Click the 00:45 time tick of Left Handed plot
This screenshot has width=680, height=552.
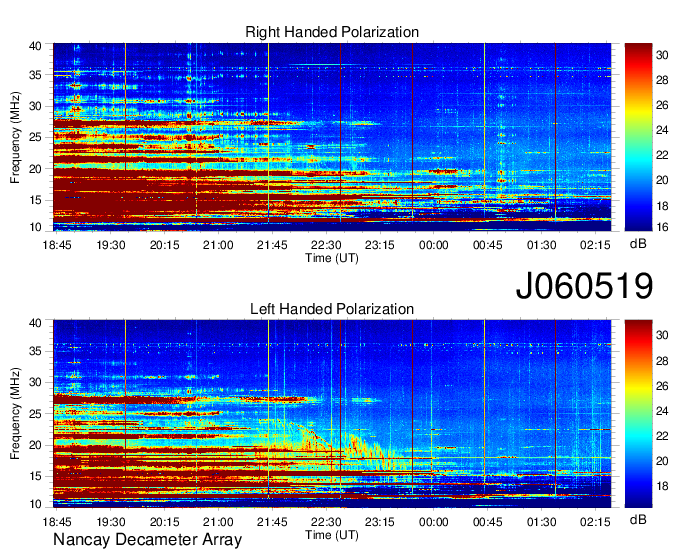(x=487, y=522)
